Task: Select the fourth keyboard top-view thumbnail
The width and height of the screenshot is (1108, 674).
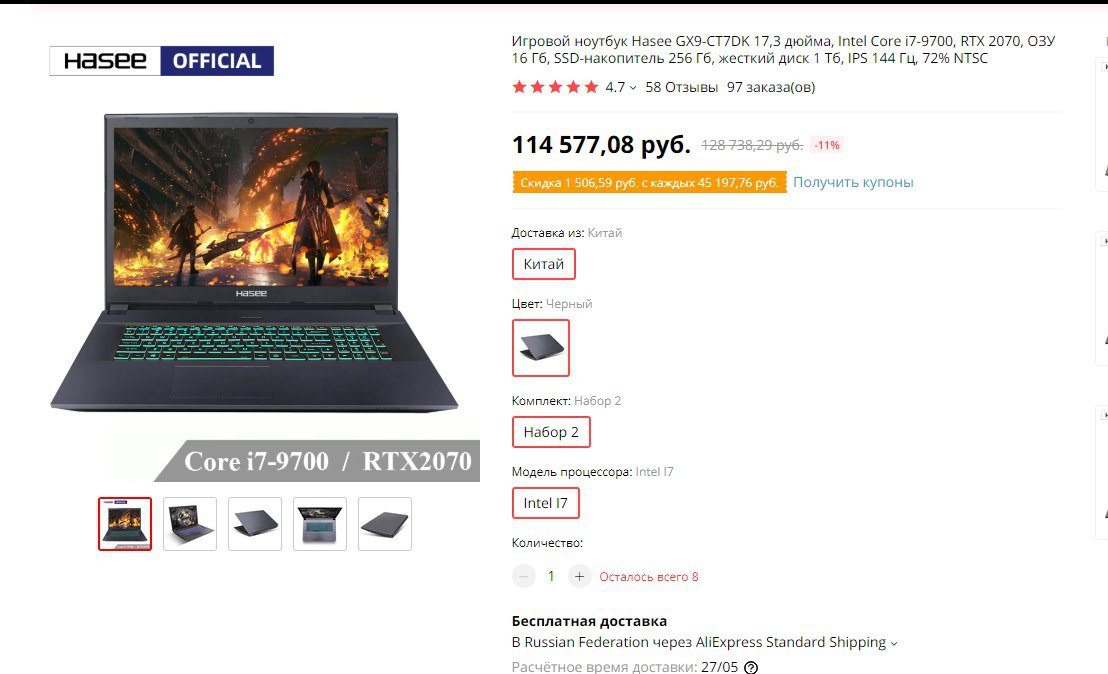Action: (320, 524)
